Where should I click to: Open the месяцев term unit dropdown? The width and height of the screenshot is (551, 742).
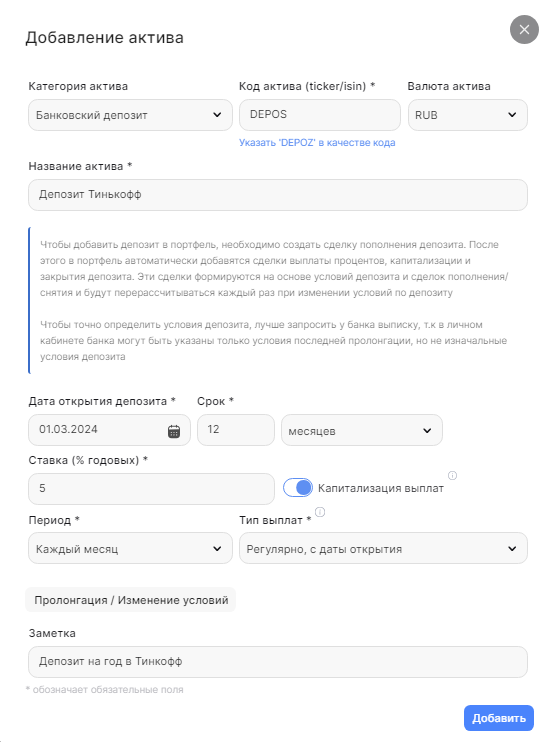[362, 430]
